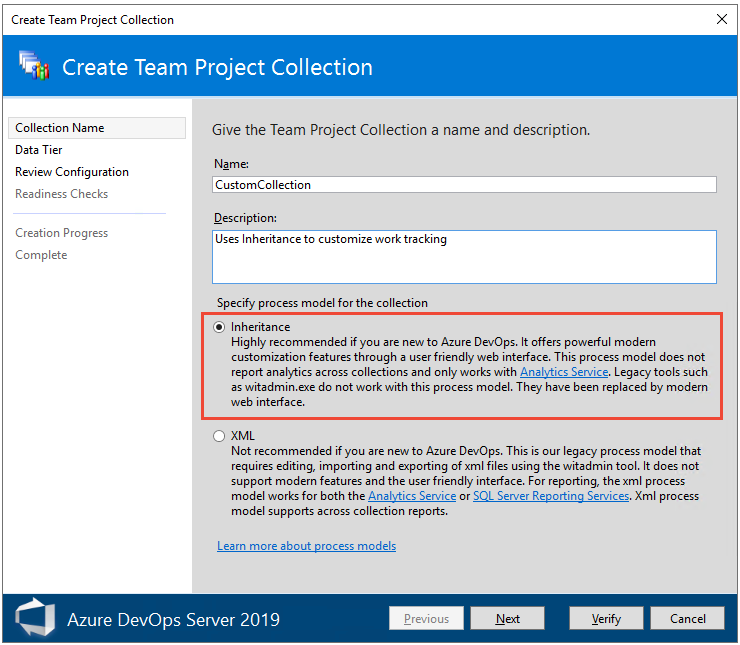The image size is (740, 645).
Task: Click the 'Azure DevOps Server 2019' footer text
Action: (173, 620)
